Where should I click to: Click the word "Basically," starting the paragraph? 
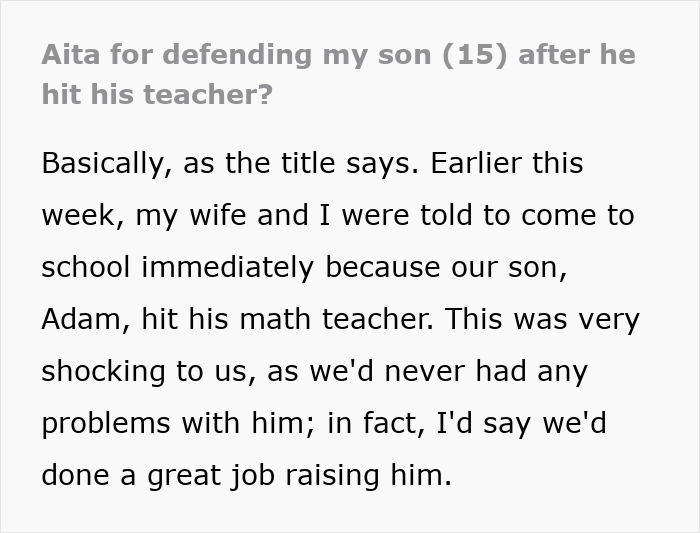[107, 163]
